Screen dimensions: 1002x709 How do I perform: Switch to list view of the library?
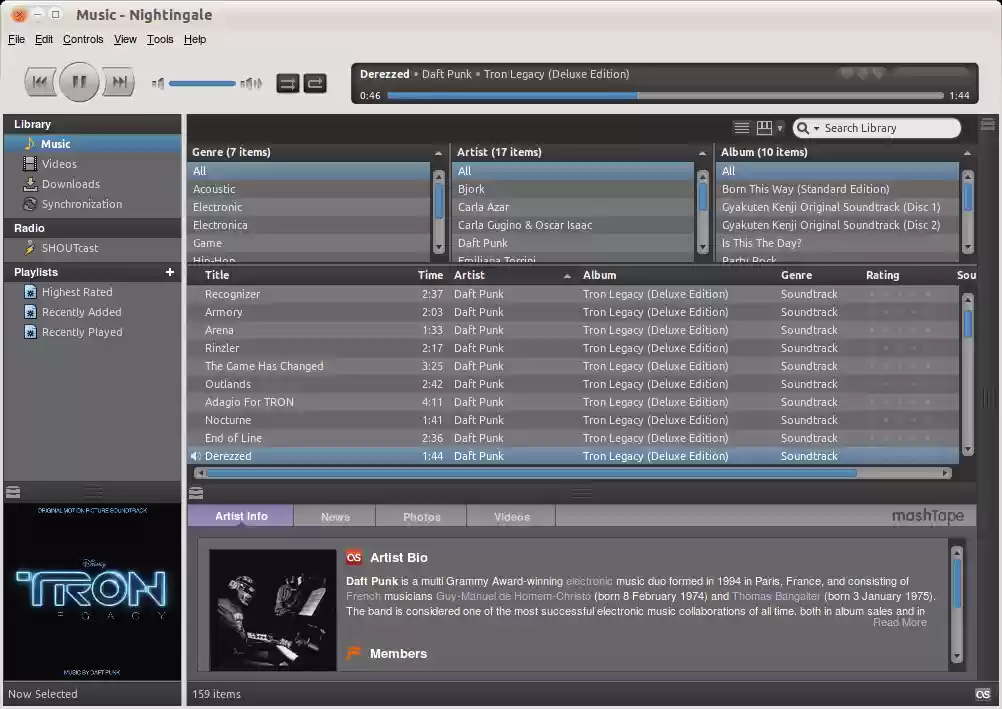pos(741,127)
